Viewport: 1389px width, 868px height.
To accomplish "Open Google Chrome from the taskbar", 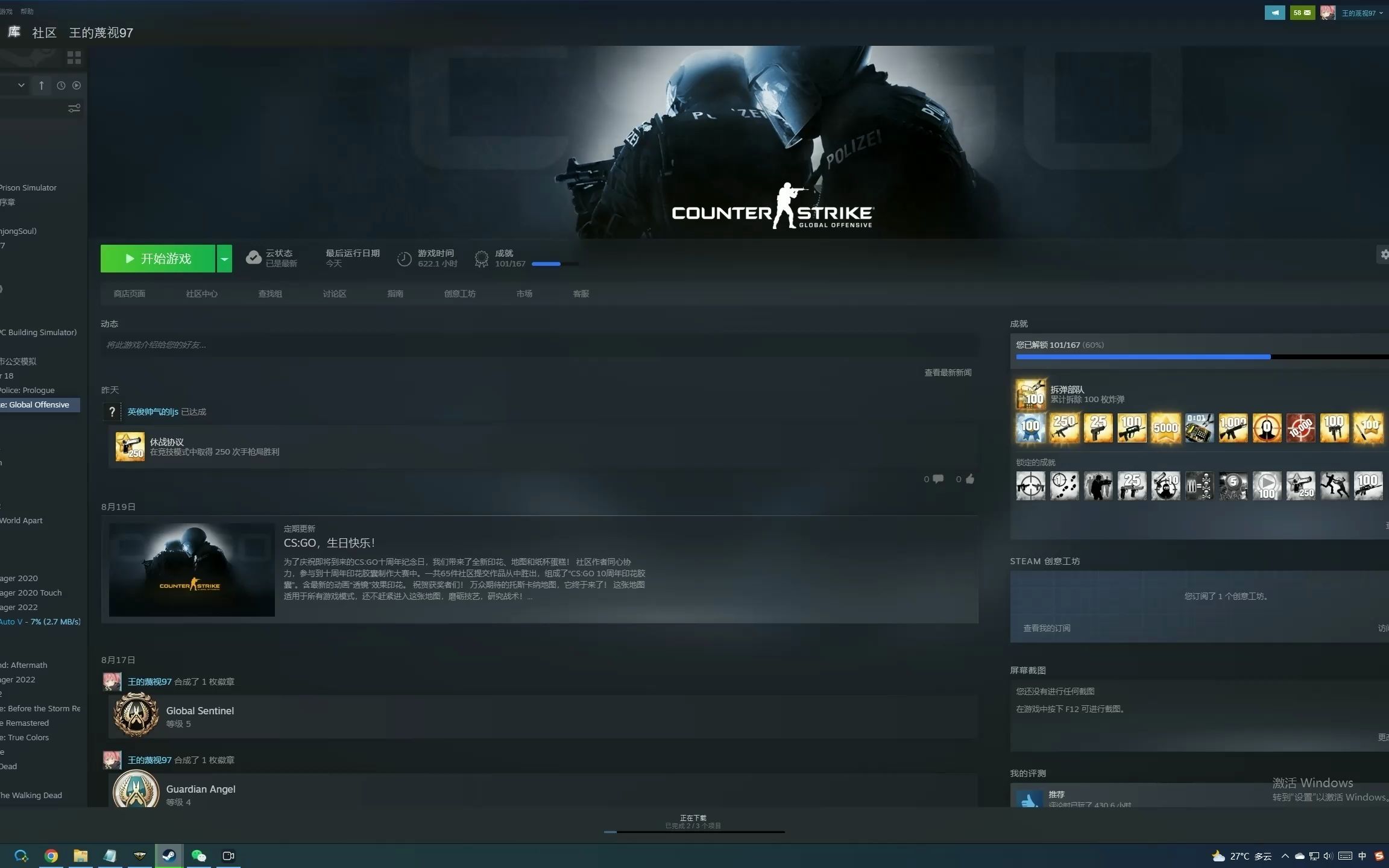I will (51, 856).
